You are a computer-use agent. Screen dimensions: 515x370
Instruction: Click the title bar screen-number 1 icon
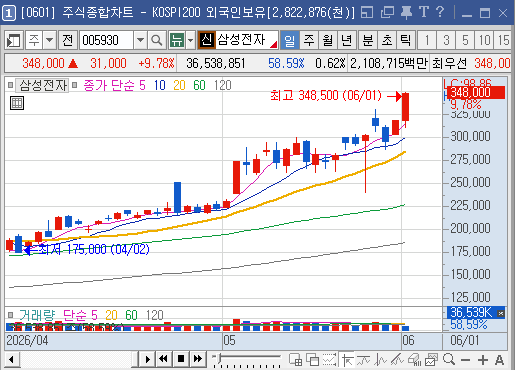pos(8,13)
